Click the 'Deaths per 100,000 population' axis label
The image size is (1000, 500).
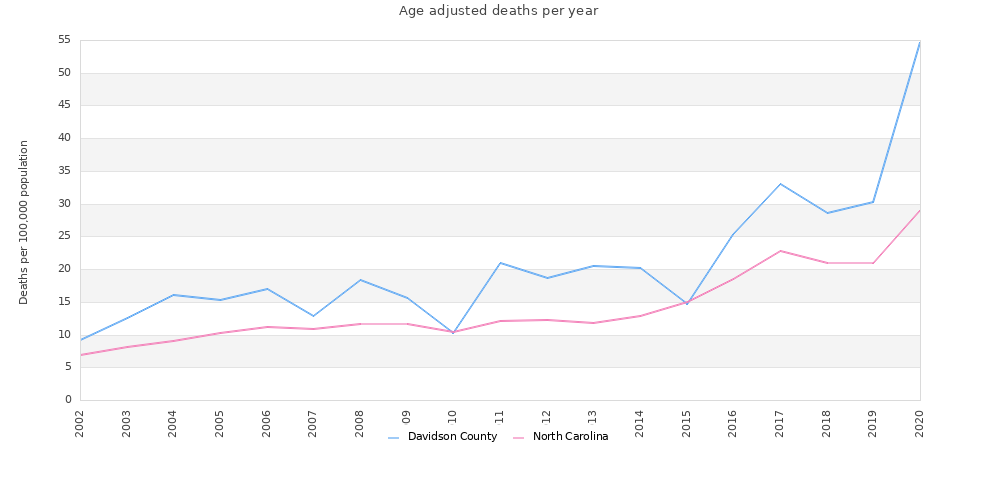[x=24, y=222]
